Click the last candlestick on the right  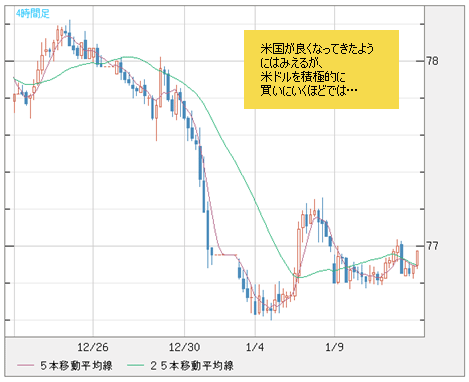point(417,258)
